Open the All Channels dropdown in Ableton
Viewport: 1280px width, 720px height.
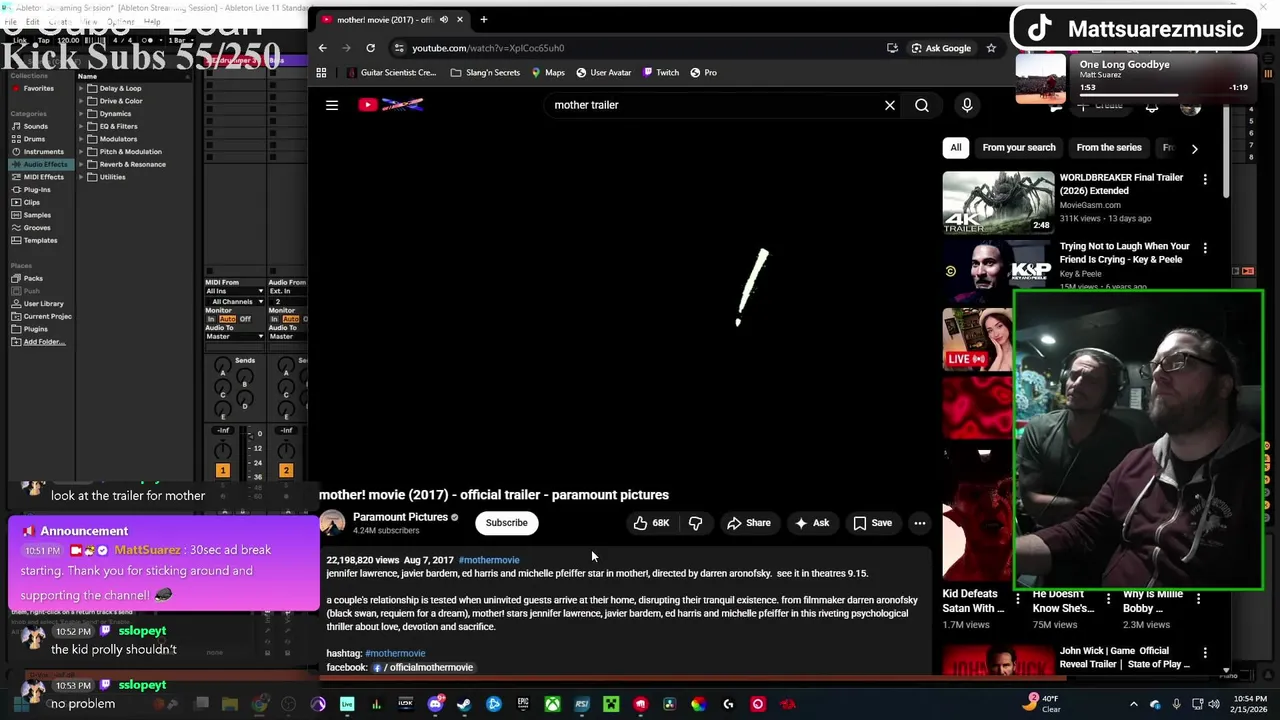pos(235,301)
